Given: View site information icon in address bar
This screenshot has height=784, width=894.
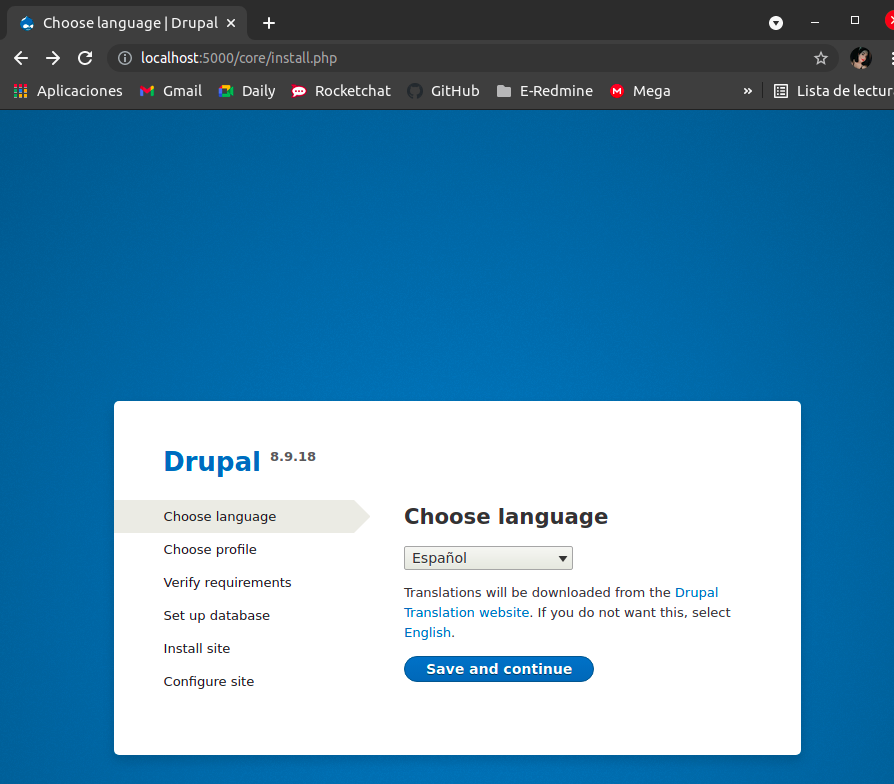Looking at the screenshot, I should 125,58.
